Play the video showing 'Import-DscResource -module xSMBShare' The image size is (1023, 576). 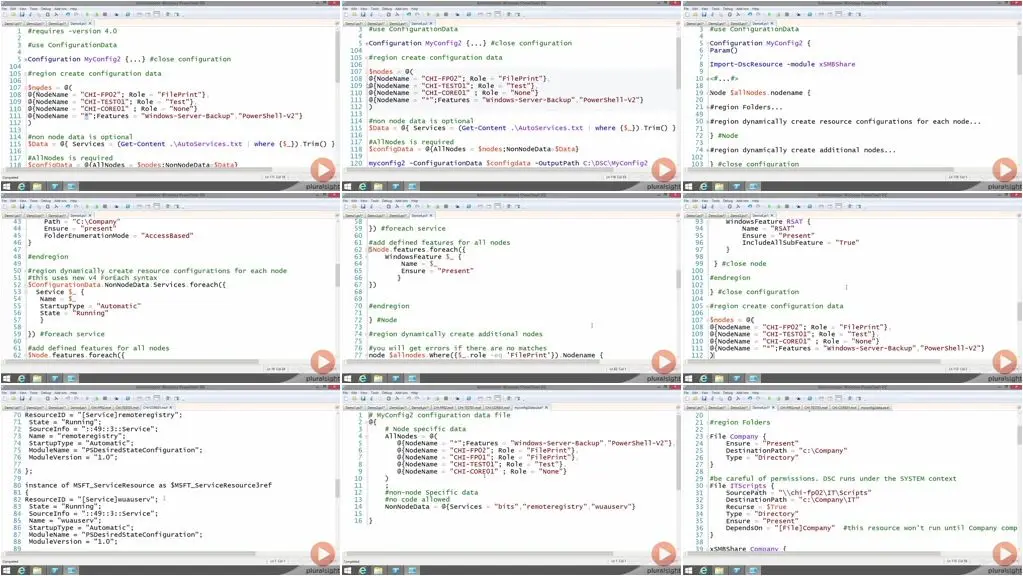pyautogui.click(x=1005, y=170)
